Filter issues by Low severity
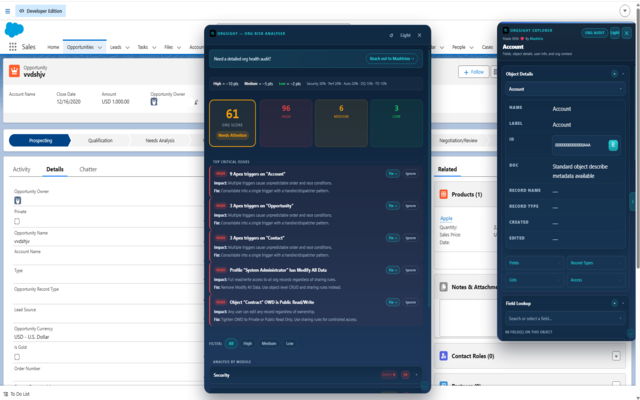The width and height of the screenshot is (640, 400). click(x=289, y=344)
